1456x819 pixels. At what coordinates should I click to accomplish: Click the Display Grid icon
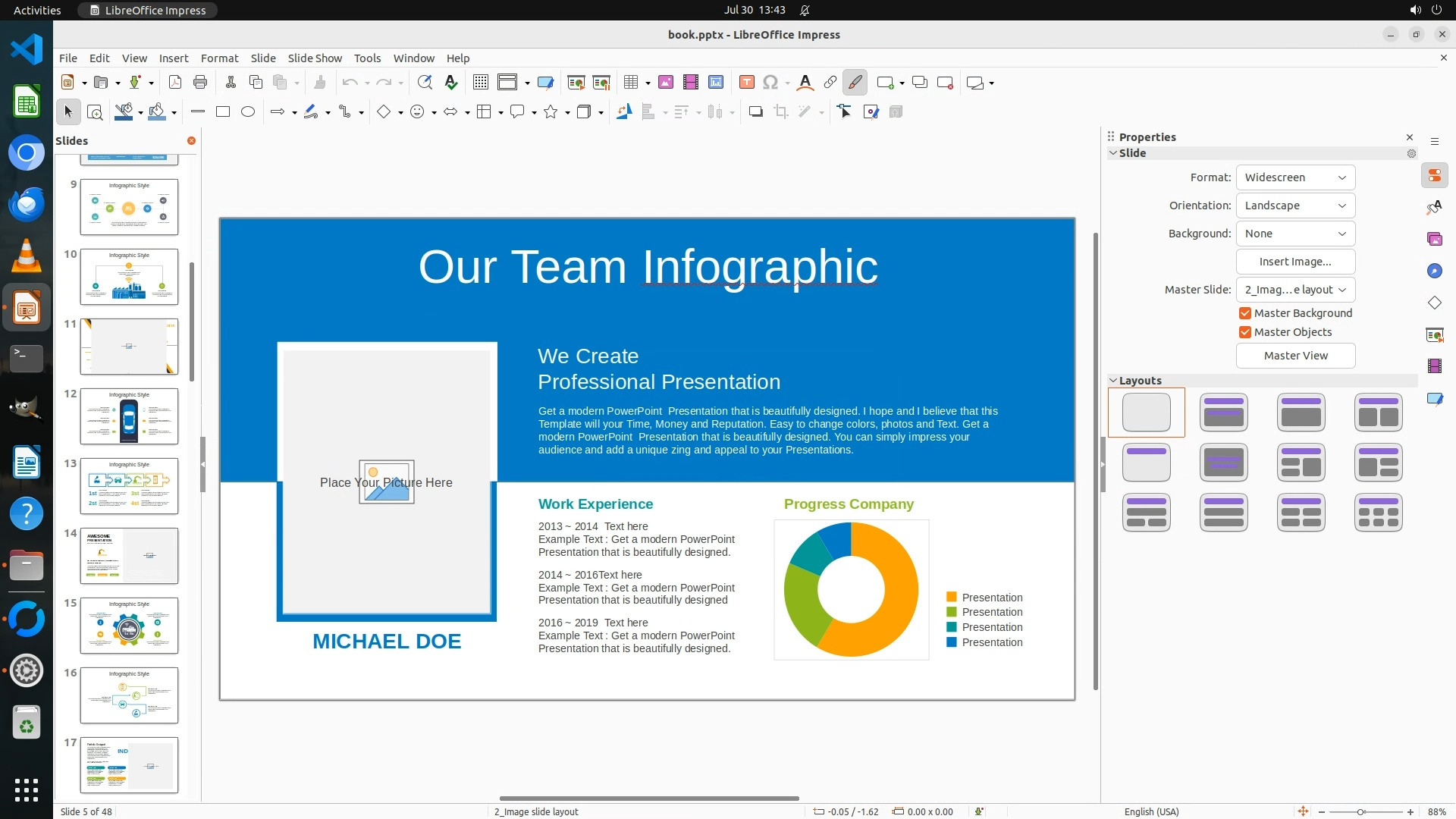coord(481,83)
